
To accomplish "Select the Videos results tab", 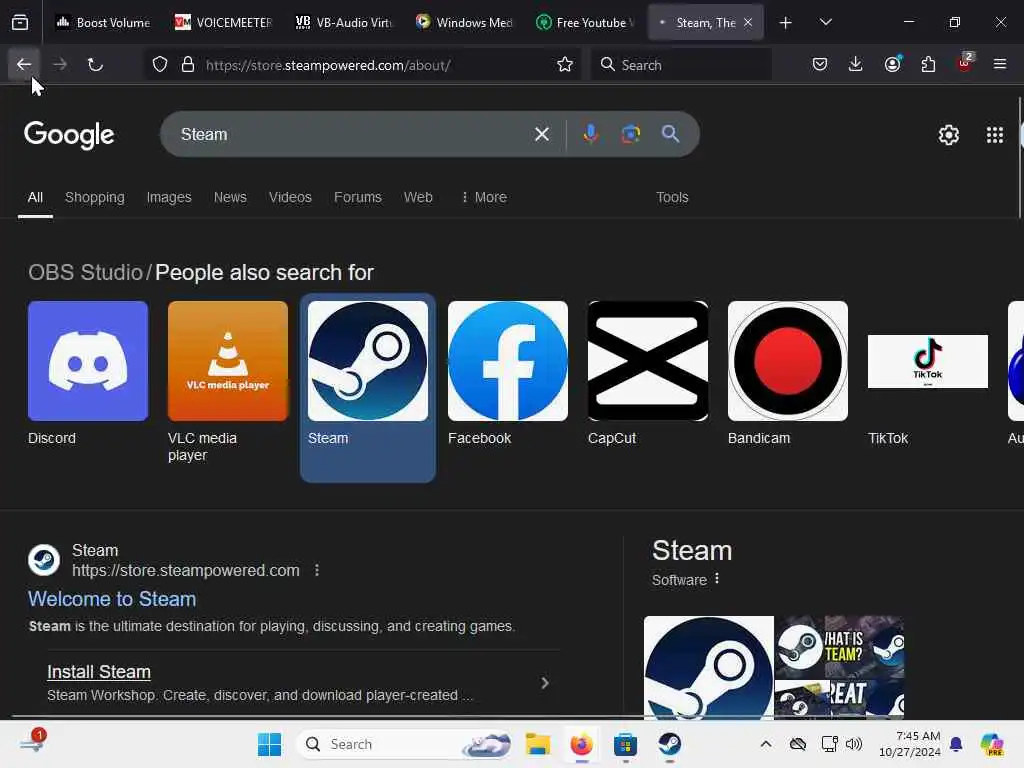I will pos(290,197).
